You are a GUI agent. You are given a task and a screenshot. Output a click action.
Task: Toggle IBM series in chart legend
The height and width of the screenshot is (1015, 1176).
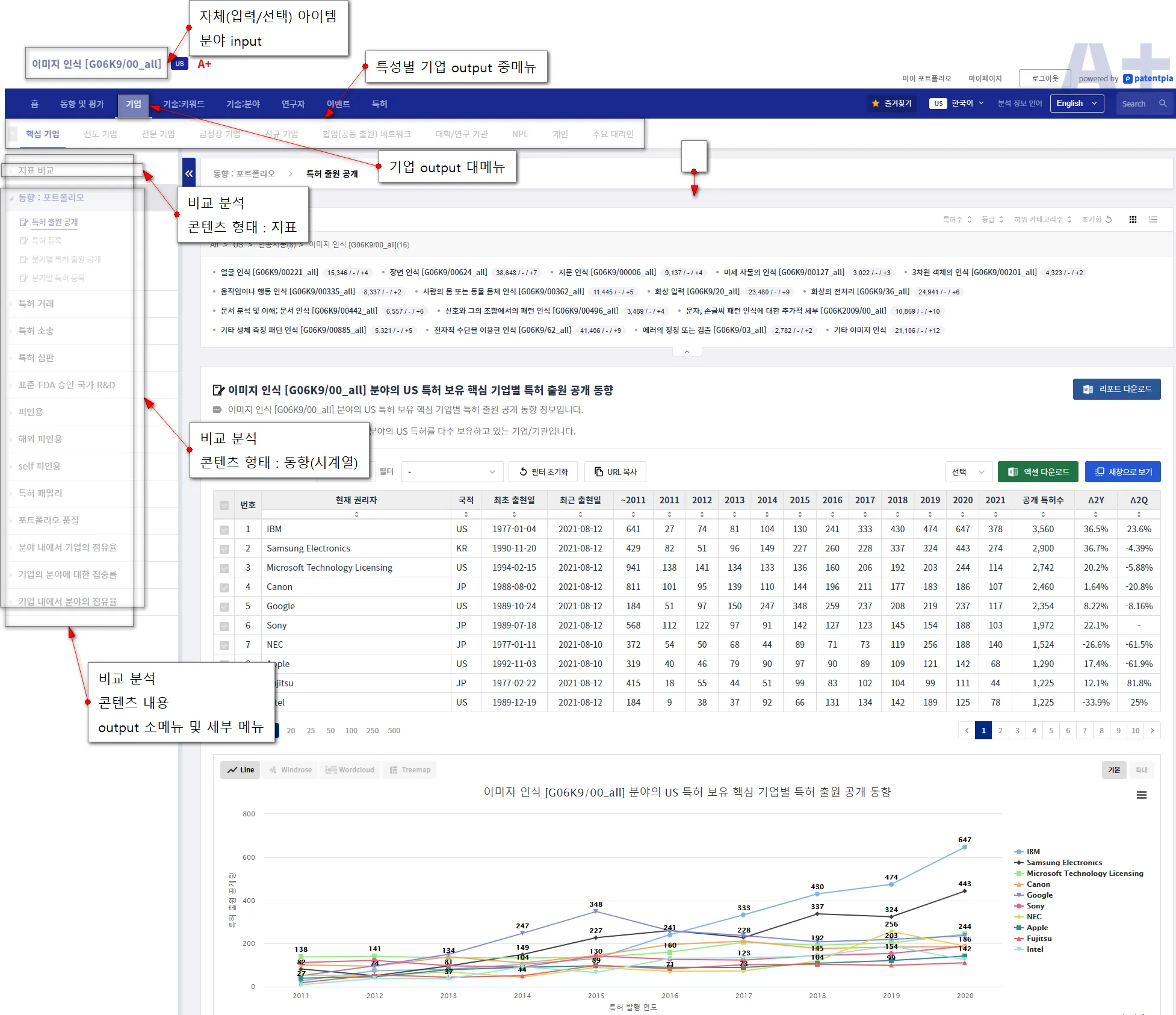[1032, 852]
